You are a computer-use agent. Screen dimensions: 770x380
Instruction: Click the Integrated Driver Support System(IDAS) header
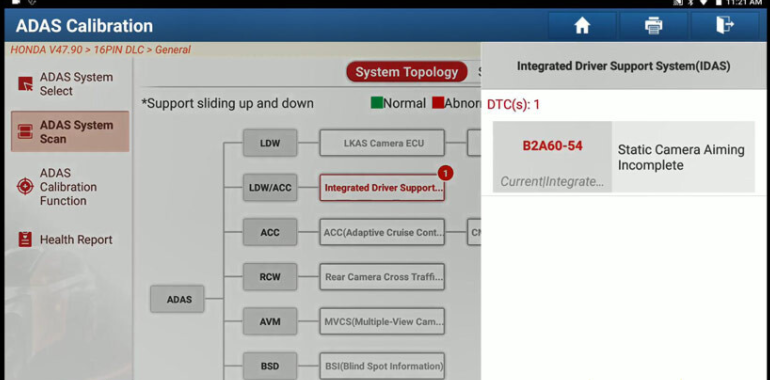[623, 66]
